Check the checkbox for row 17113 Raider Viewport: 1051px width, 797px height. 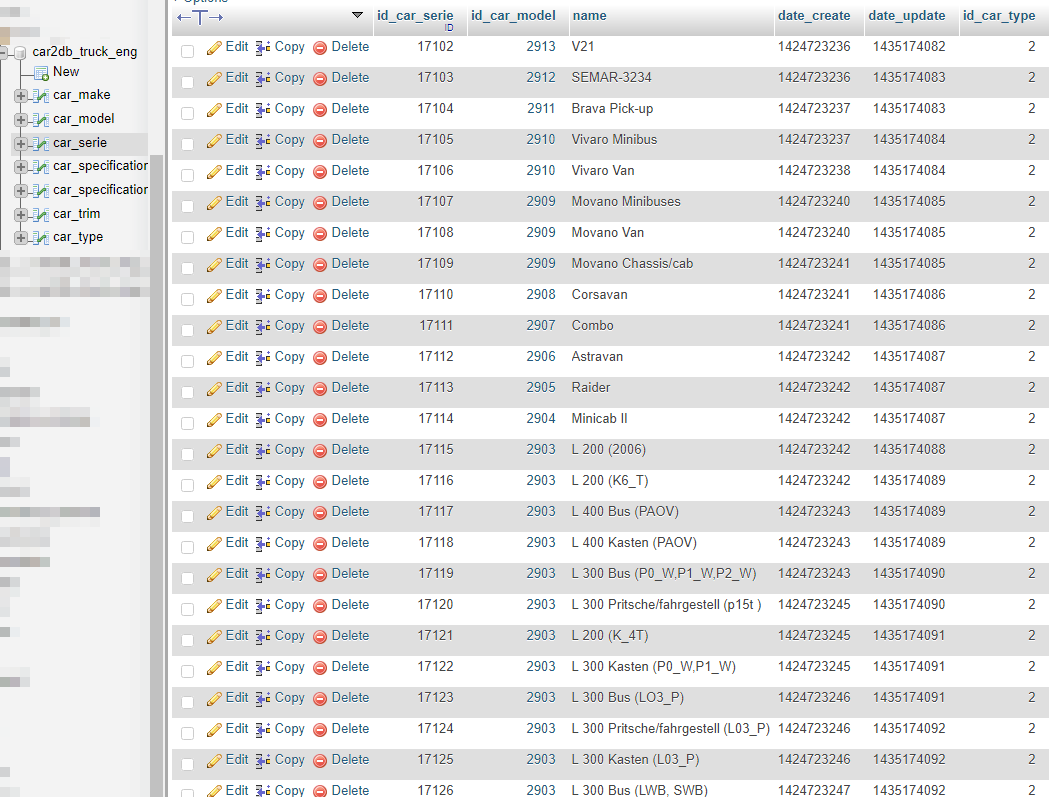point(188,392)
